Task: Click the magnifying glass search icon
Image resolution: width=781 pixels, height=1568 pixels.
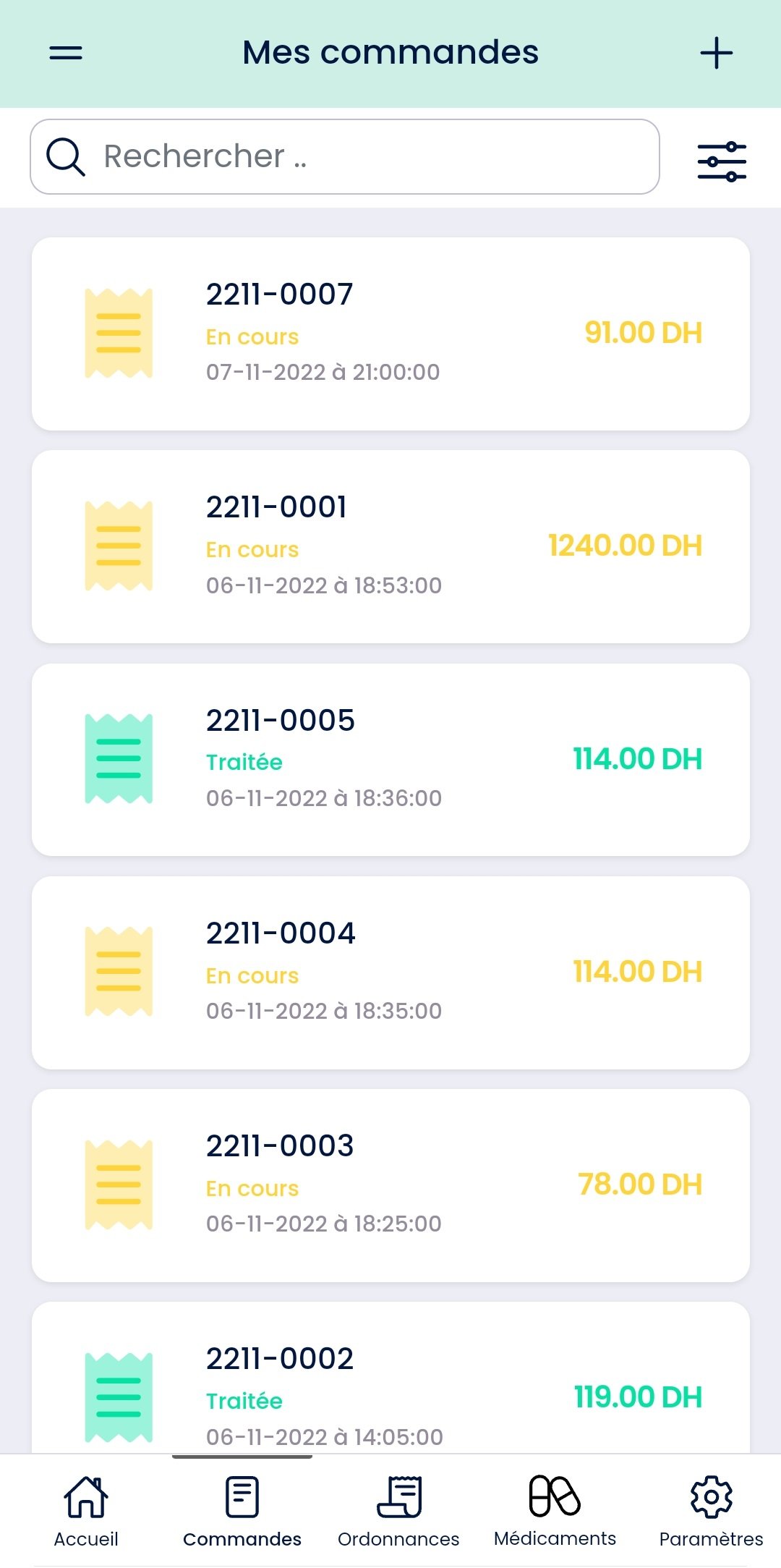Action: click(x=66, y=157)
